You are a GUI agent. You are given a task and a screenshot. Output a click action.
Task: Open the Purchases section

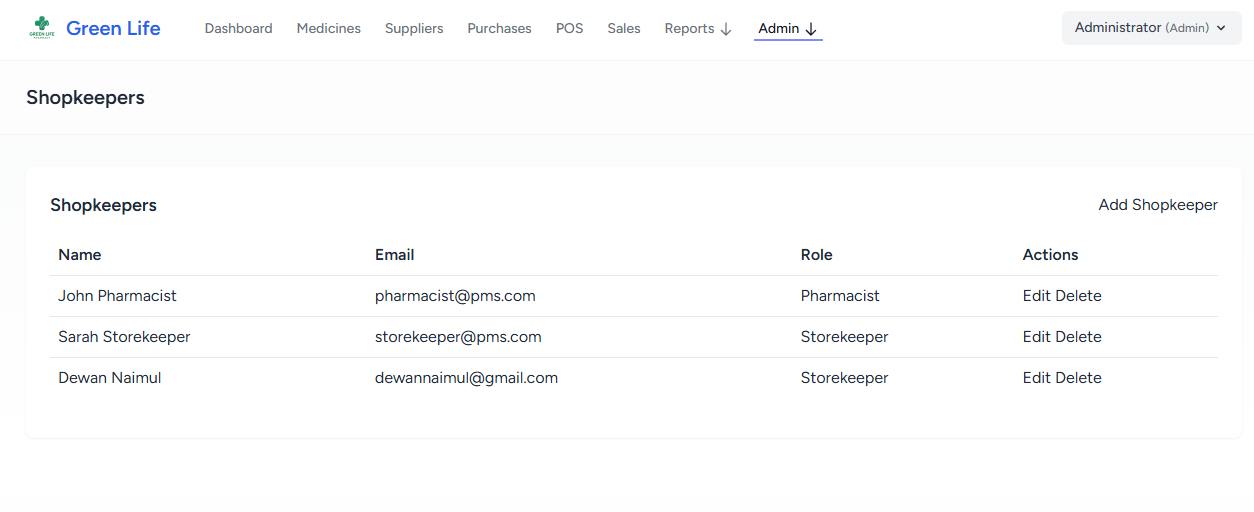tap(499, 29)
